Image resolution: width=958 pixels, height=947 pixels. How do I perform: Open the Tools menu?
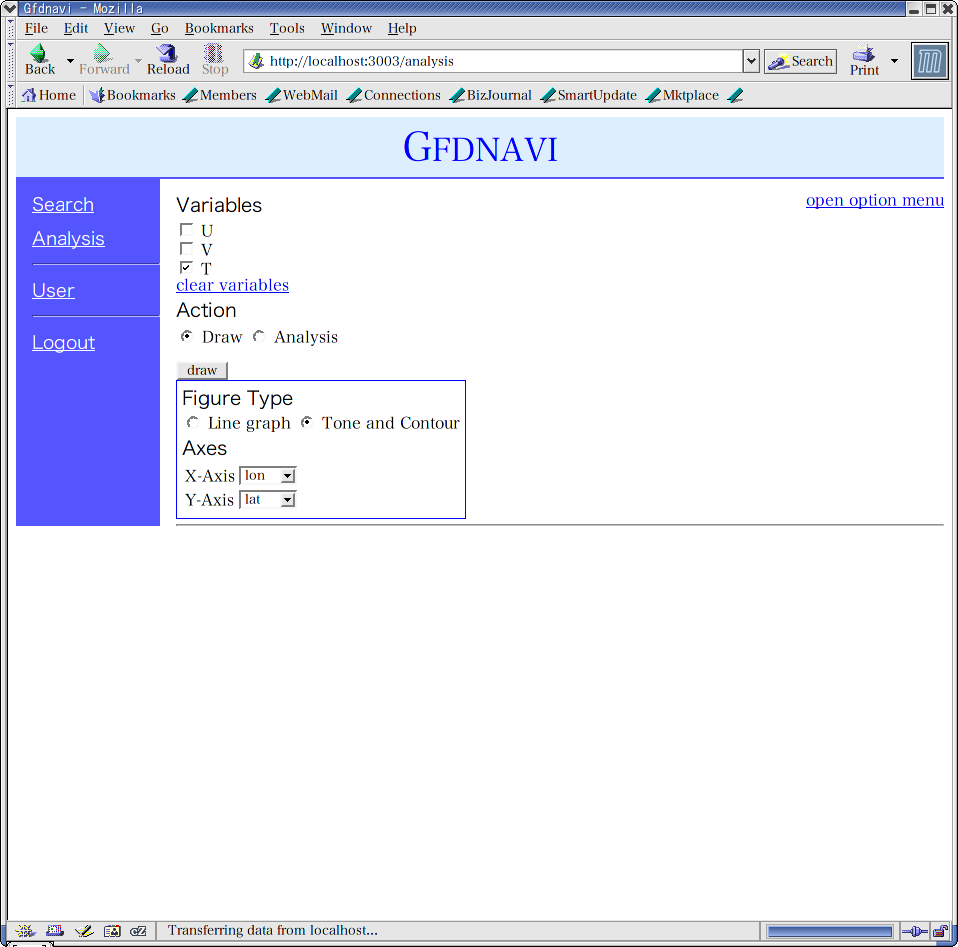coord(287,28)
